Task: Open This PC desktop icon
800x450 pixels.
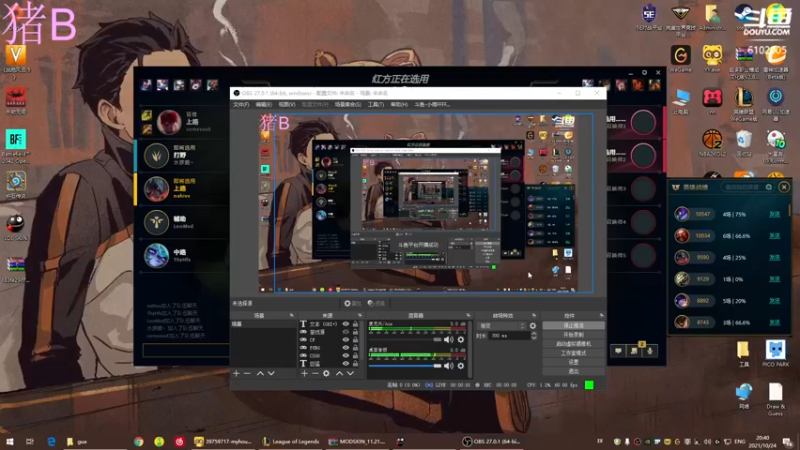Action: pyautogui.click(x=680, y=100)
